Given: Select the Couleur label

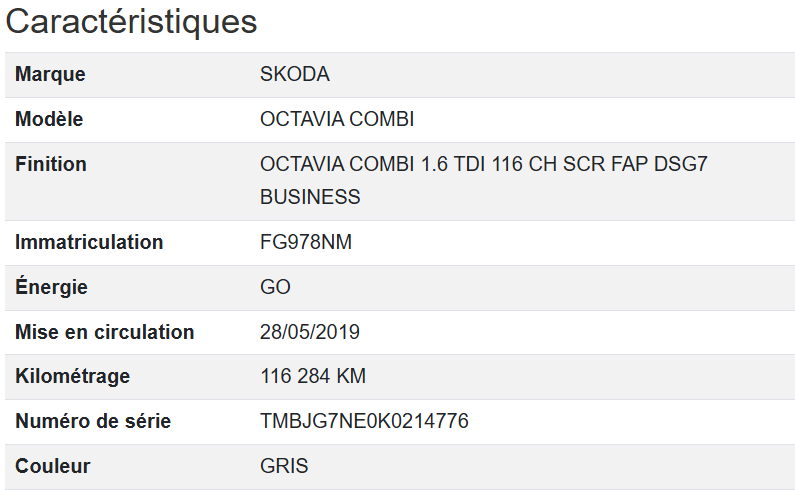Looking at the screenshot, I should point(53,466).
